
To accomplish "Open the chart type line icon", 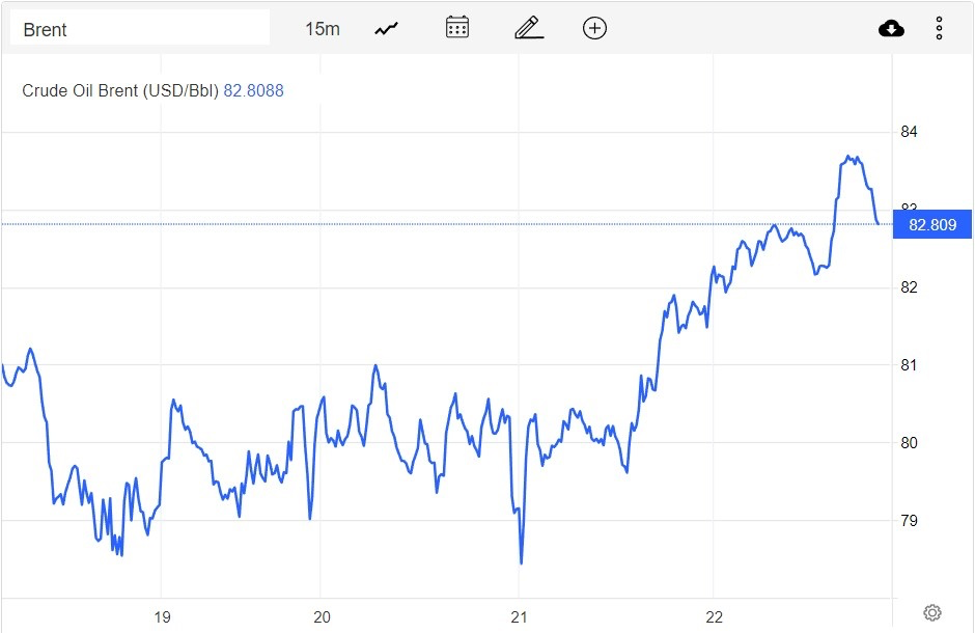I will [386, 29].
